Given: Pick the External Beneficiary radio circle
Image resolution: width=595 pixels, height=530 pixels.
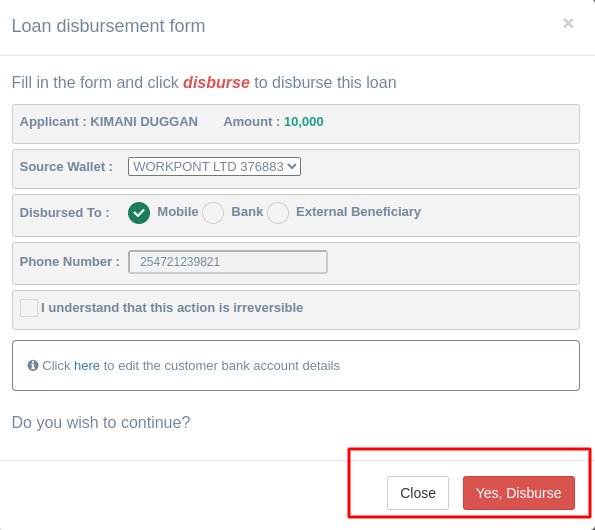Looking at the screenshot, I should coord(278,213).
